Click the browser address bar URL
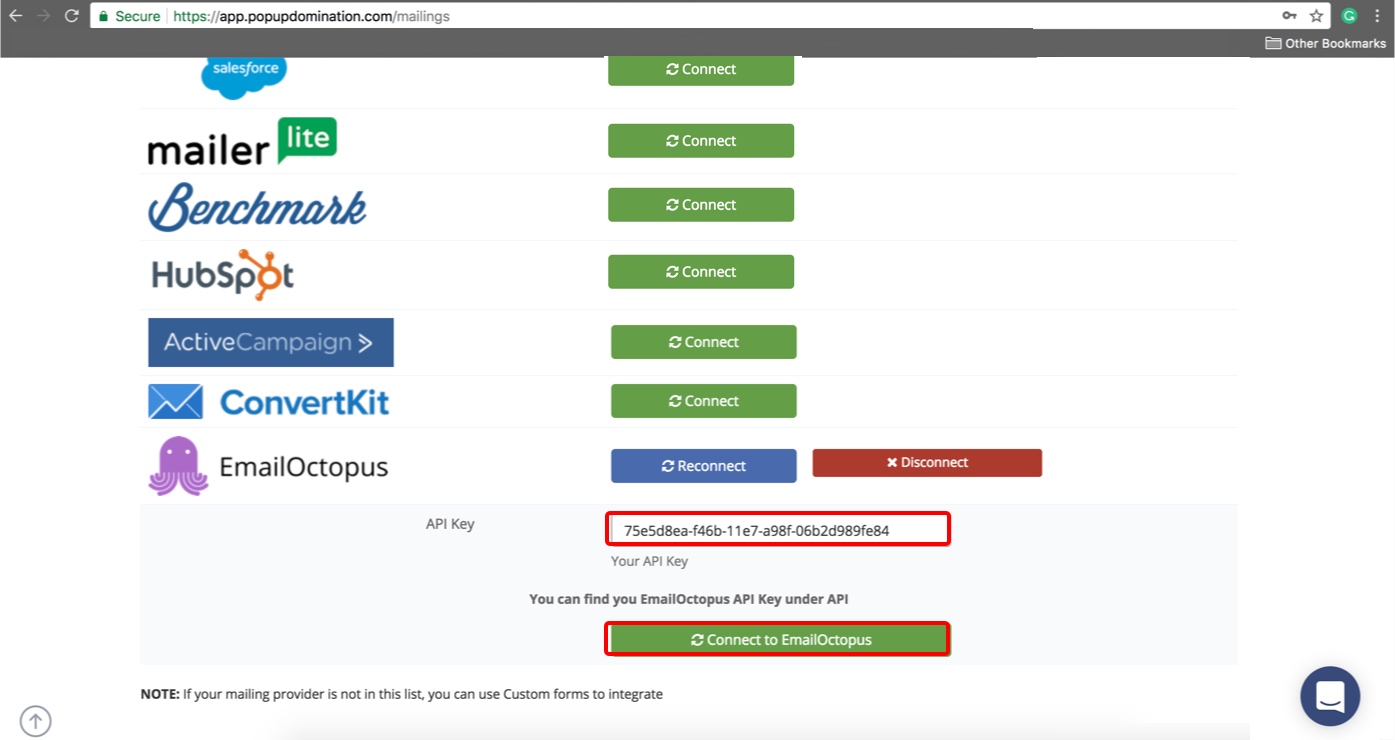The height and width of the screenshot is (740, 1395). coord(311,16)
